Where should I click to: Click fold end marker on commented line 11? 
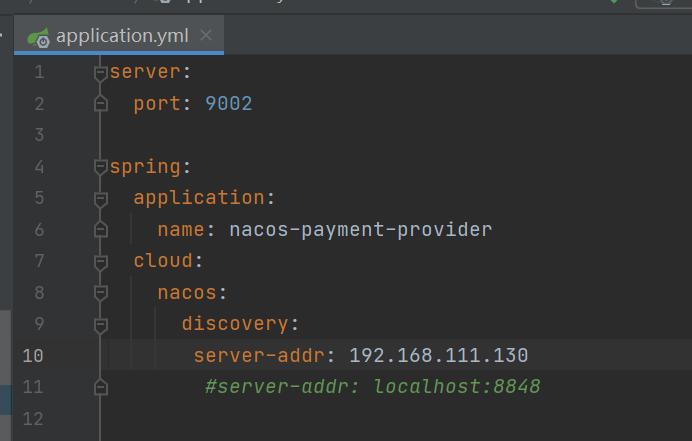(x=101, y=387)
